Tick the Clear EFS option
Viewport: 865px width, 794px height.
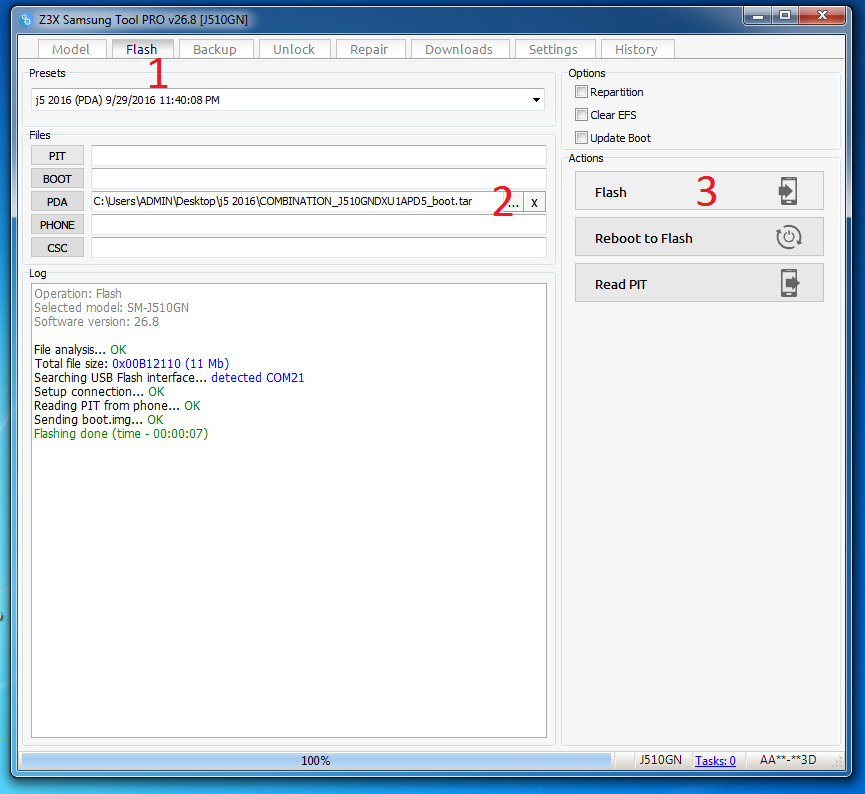[581, 115]
